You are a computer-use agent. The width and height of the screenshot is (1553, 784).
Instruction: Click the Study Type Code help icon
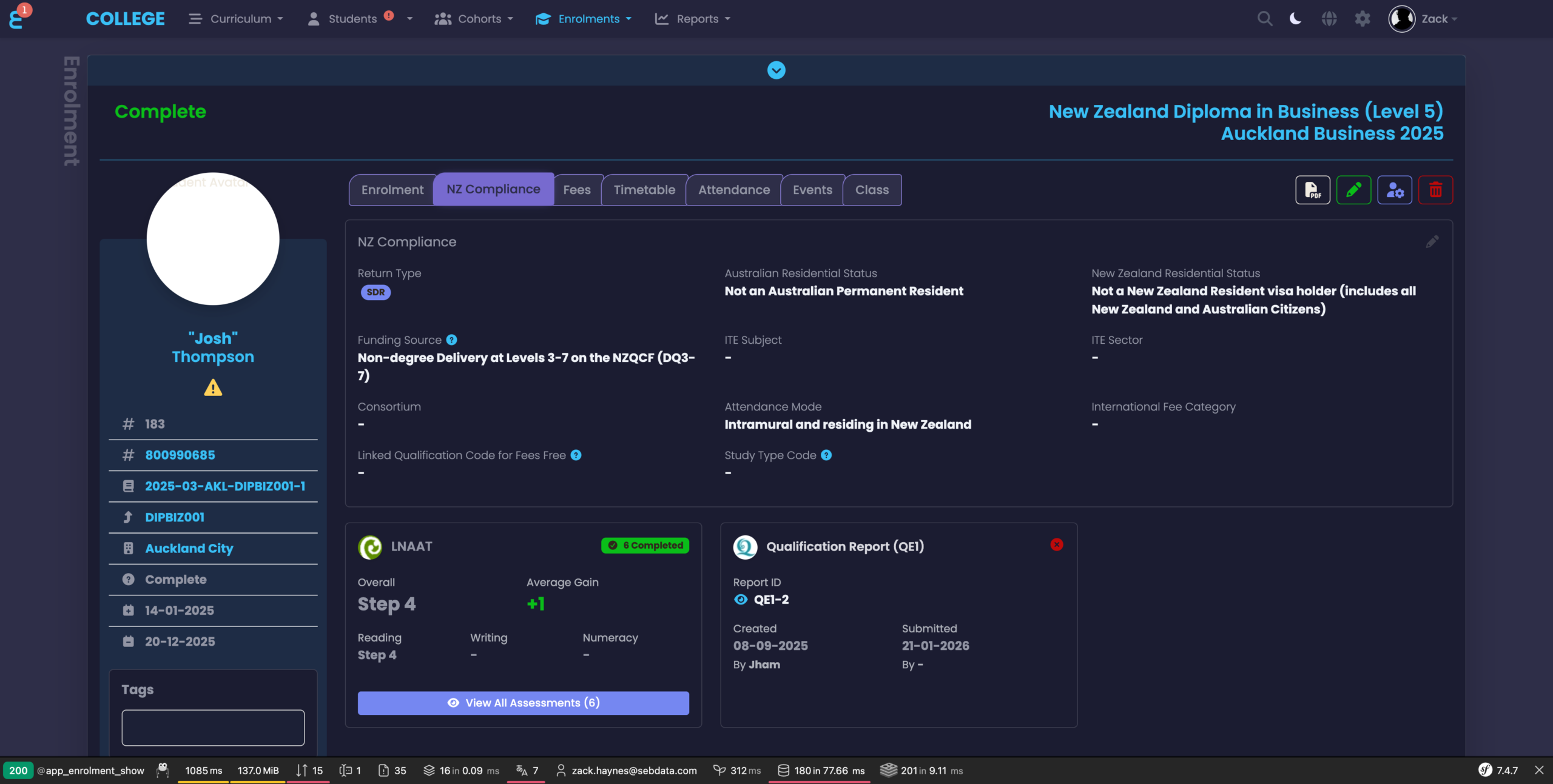(826, 455)
